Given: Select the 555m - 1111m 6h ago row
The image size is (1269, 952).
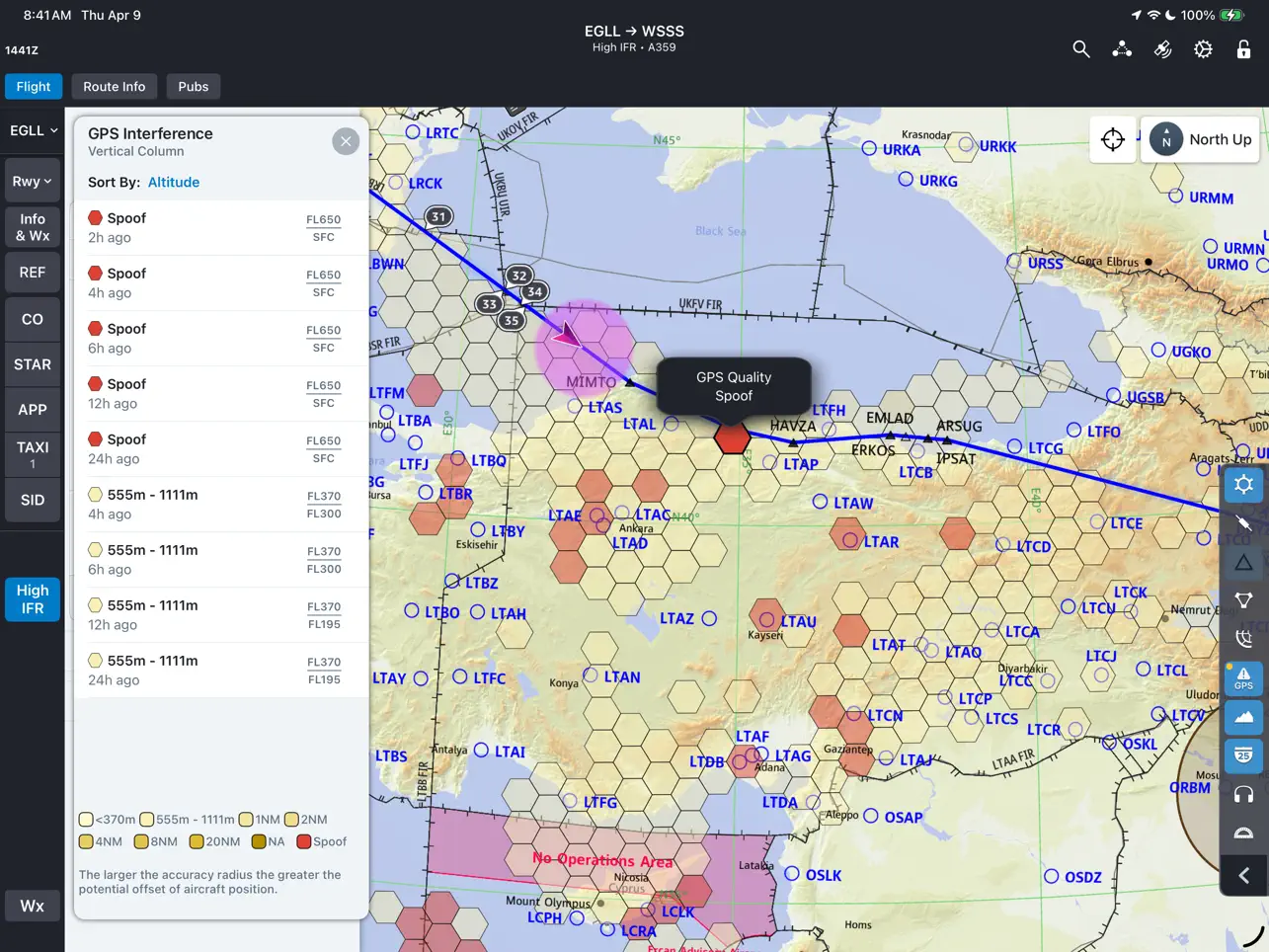Looking at the screenshot, I should point(221,560).
